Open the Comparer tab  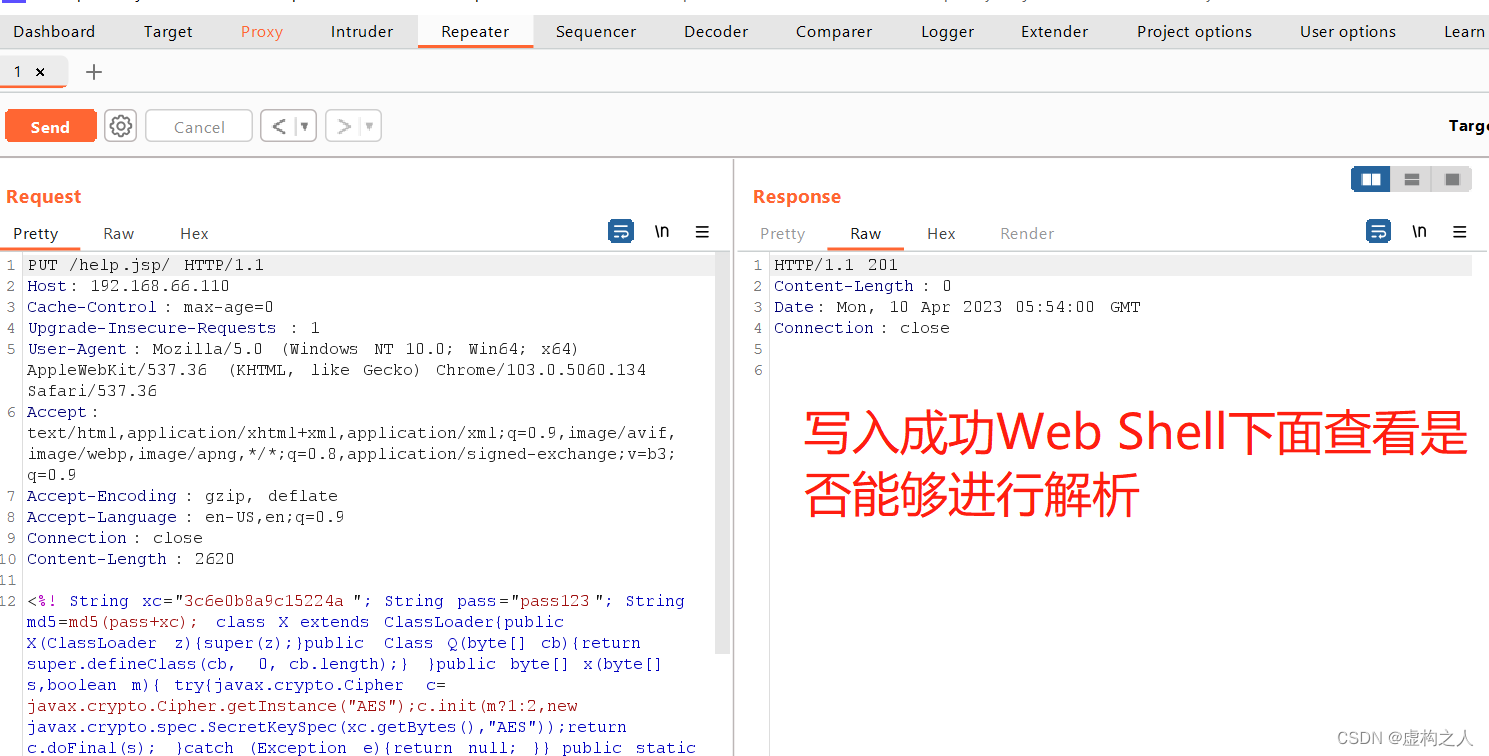(834, 31)
